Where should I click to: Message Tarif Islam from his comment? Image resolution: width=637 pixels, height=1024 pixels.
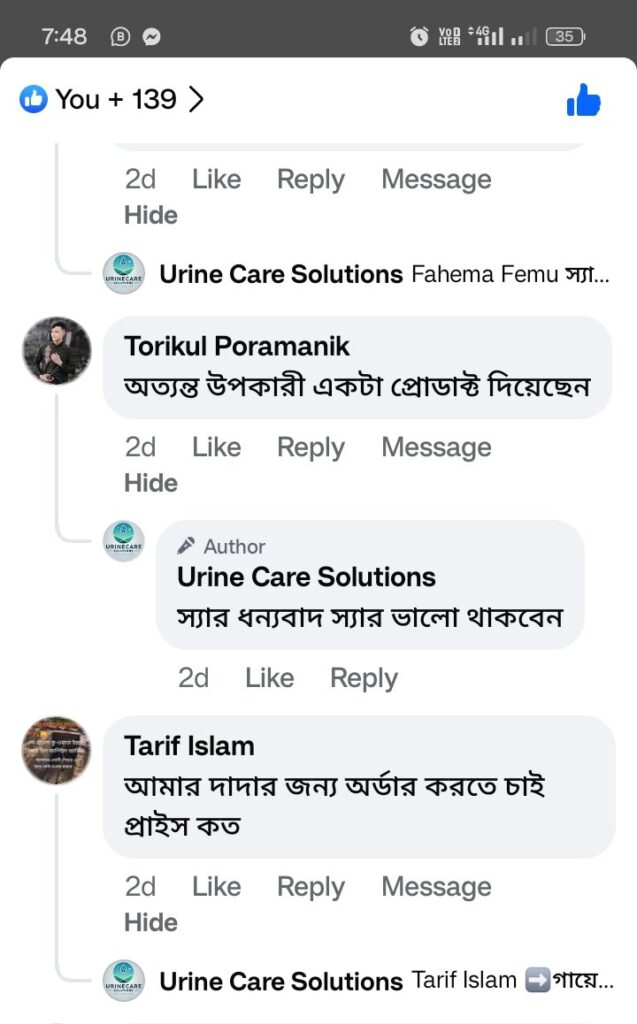click(x=435, y=886)
